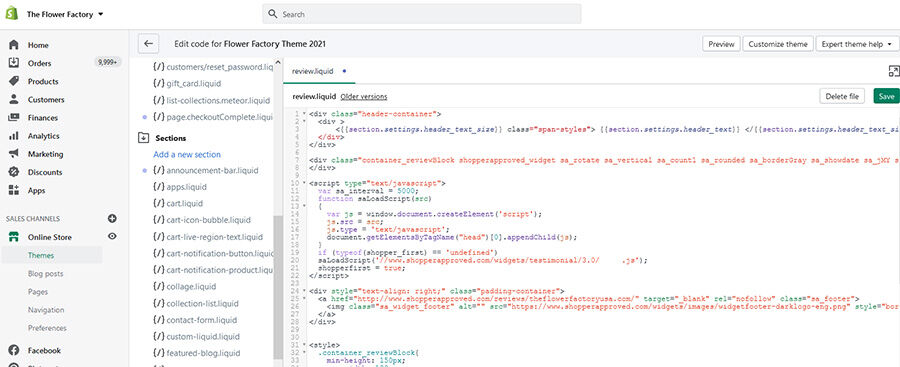Open Products in sidebar
This screenshot has width=900, height=367.
pos(43,82)
